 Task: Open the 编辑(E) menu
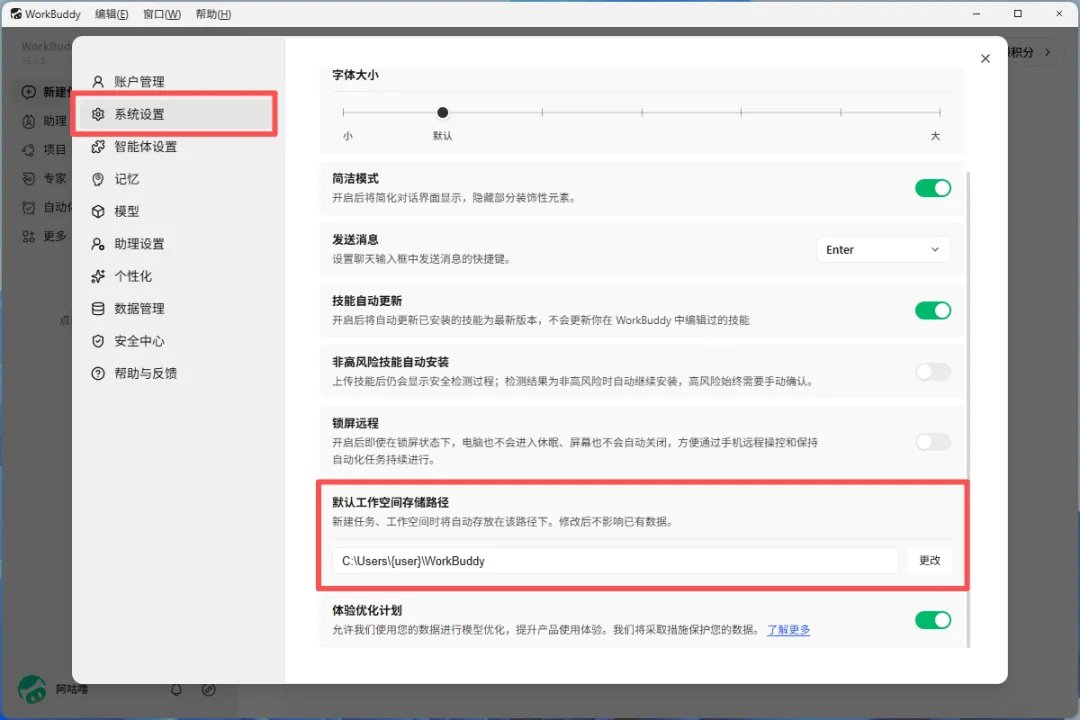(112, 14)
